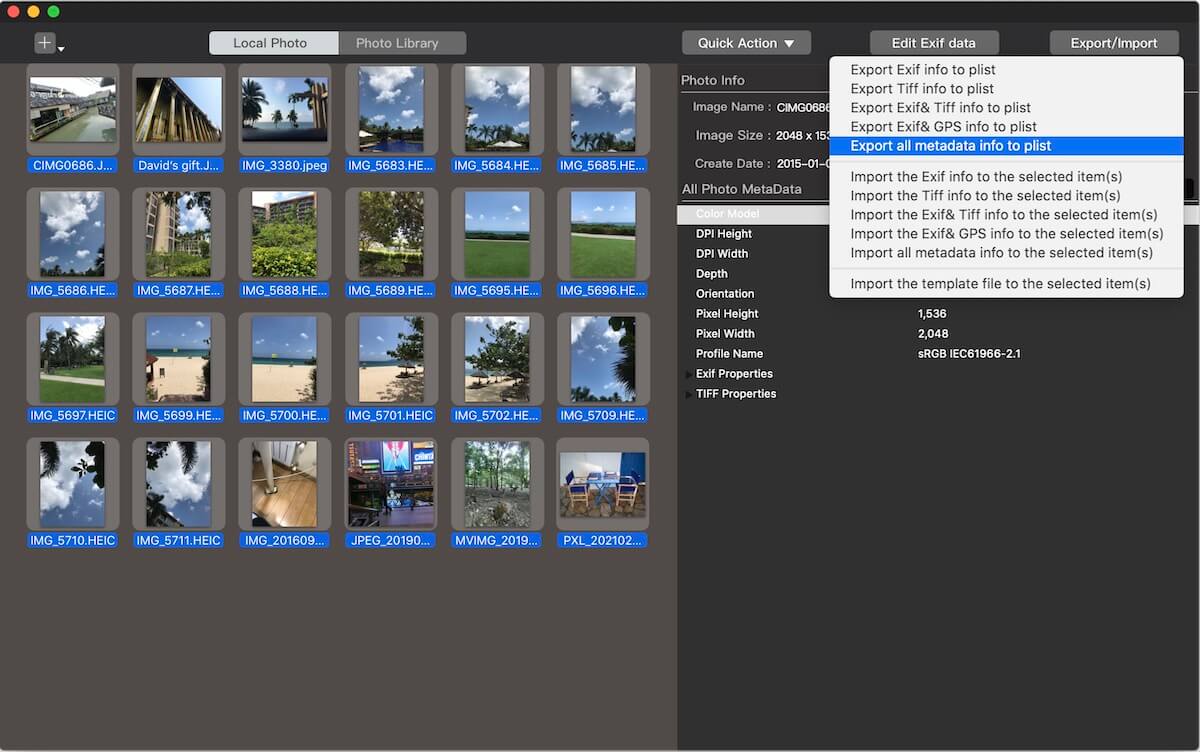Click the DPI Height metadata row
1200x752 pixels.
[753, 234]
